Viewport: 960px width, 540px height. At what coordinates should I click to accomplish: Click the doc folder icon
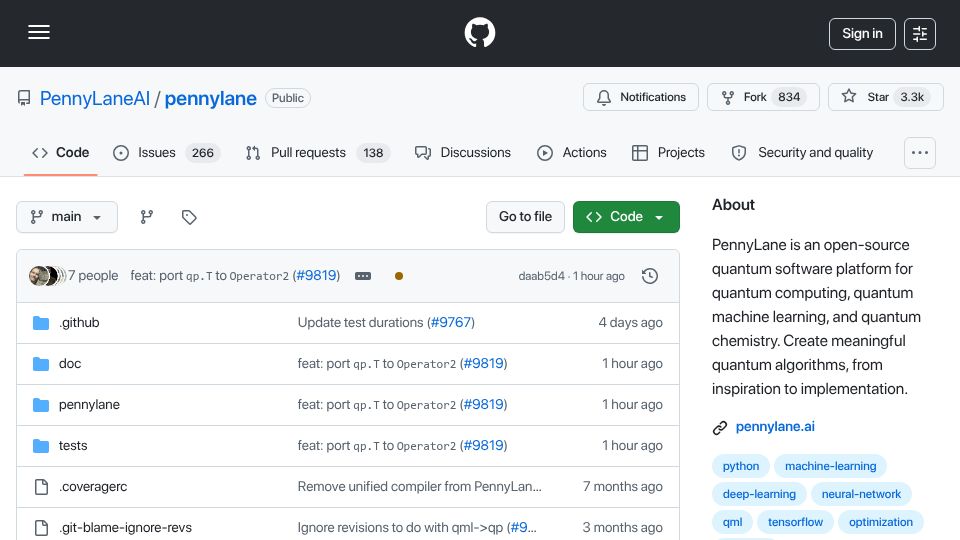(x=41, y=364)
